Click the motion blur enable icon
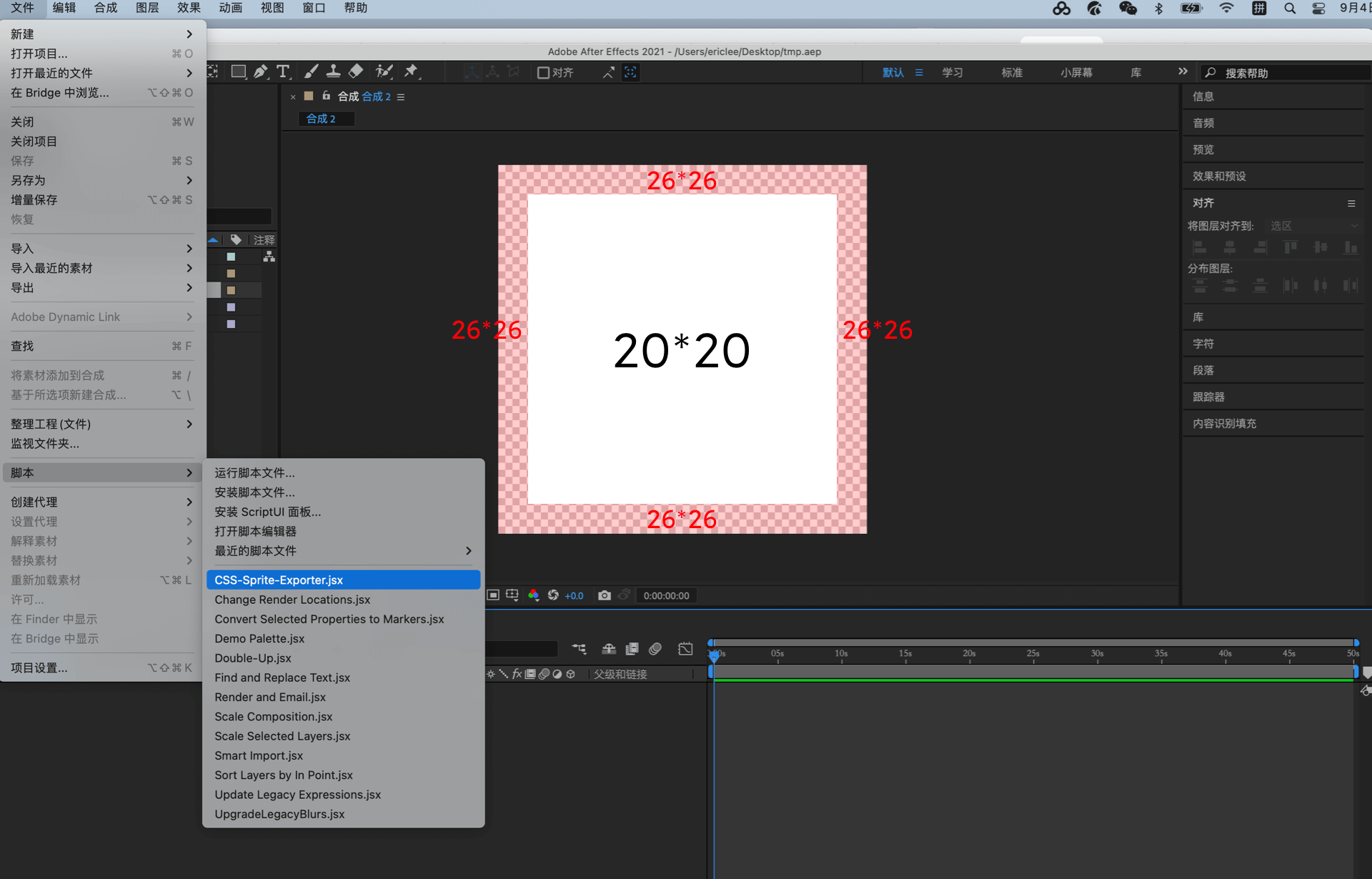Screen dimensions: 1372x879 (655, 649)
